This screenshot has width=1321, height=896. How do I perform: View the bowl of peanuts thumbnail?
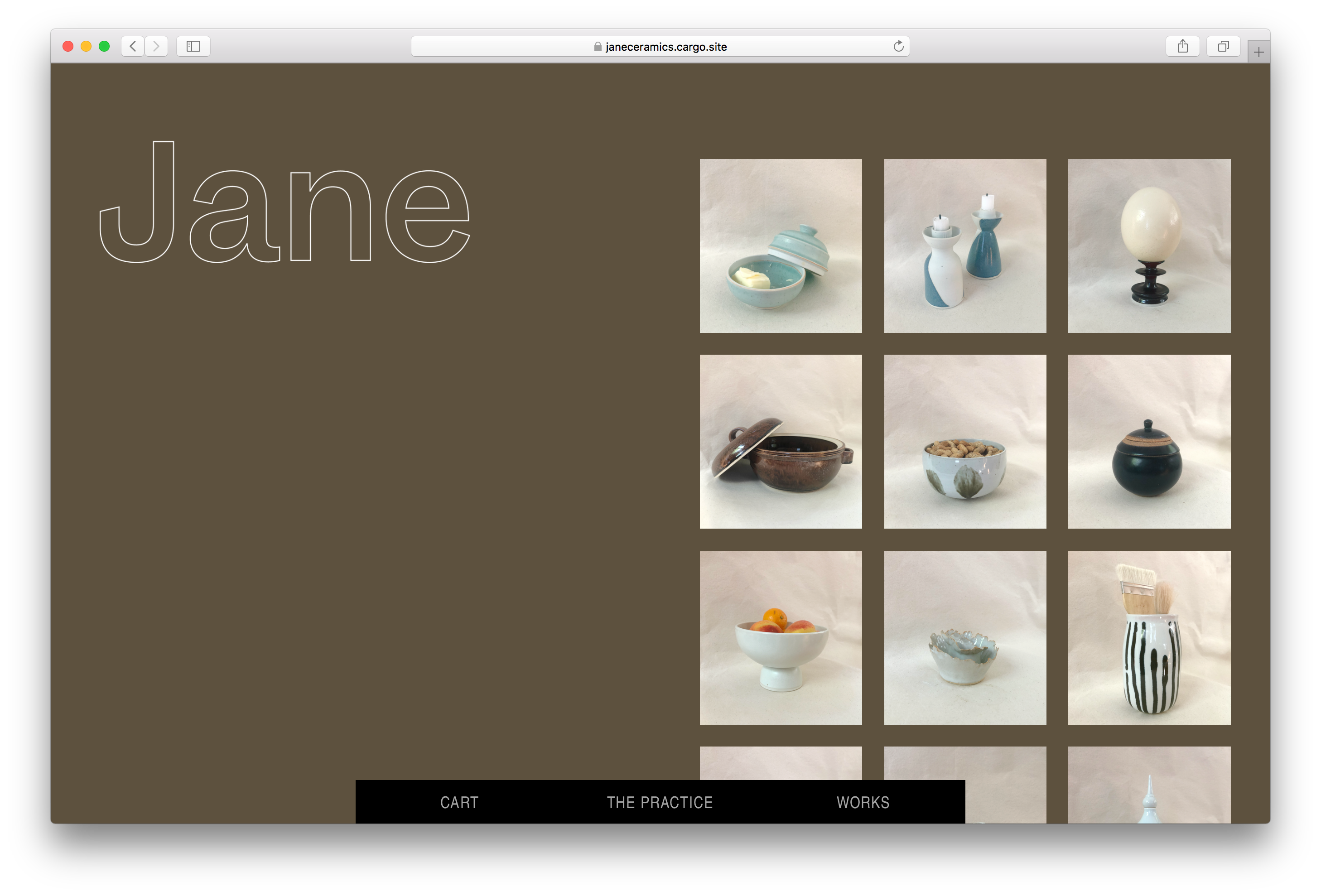point(964,441)
